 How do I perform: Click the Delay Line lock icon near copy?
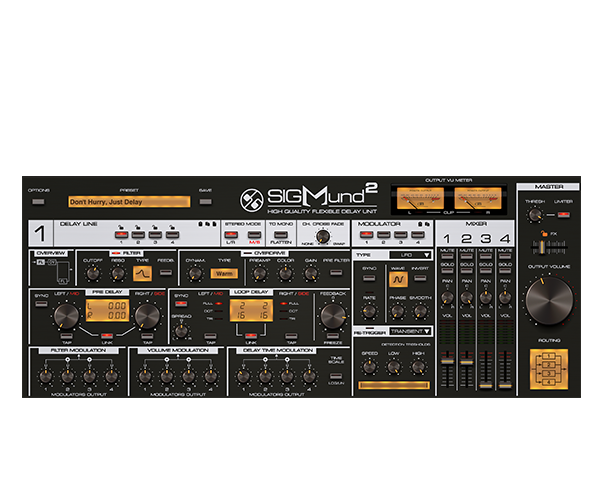200,224
